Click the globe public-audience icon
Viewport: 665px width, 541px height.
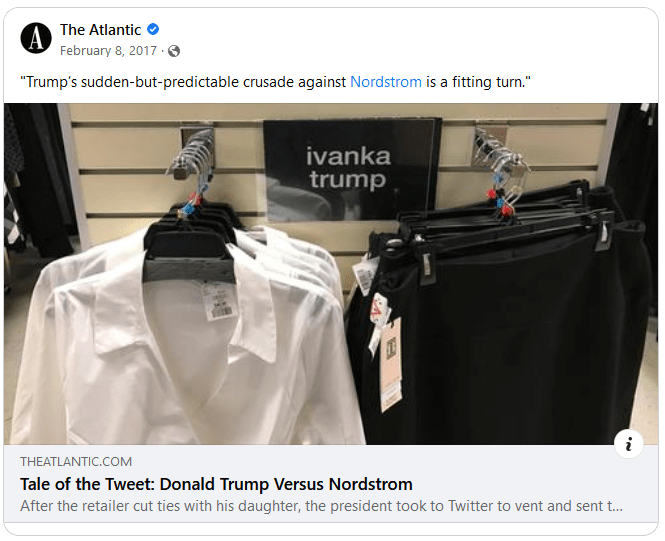click(x=174, y=51)
